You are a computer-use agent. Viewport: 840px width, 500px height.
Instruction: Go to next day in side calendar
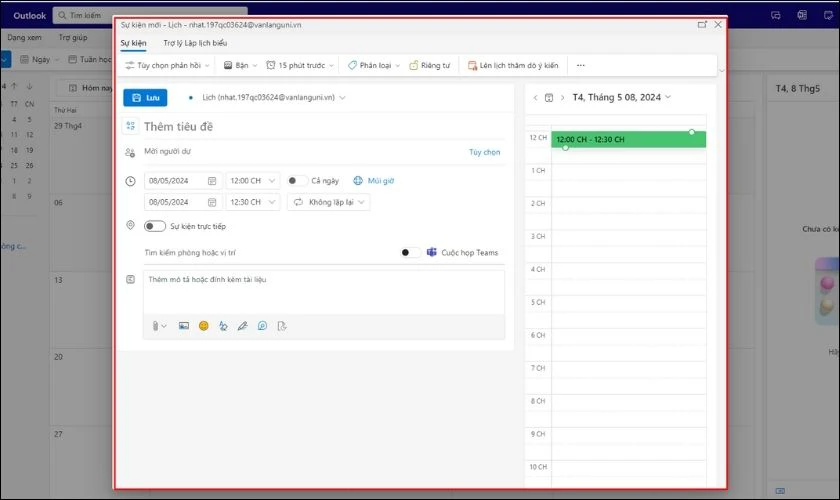562,98
